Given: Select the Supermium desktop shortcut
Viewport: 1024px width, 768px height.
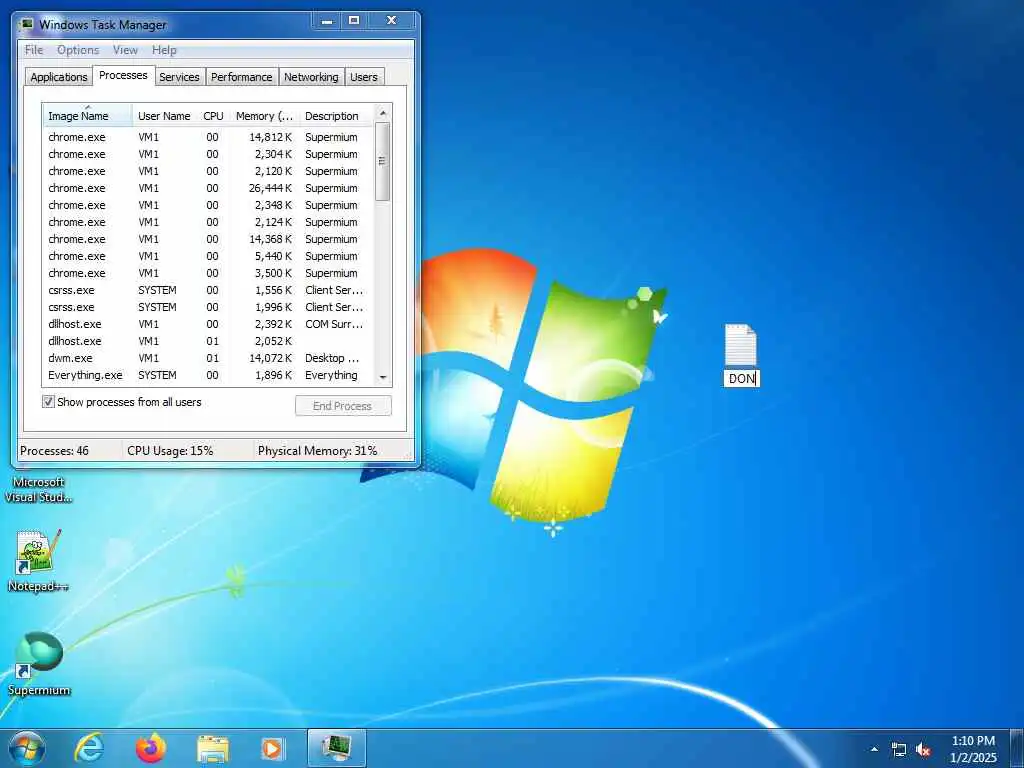Looking at the screenshot, I should (39, 664).
